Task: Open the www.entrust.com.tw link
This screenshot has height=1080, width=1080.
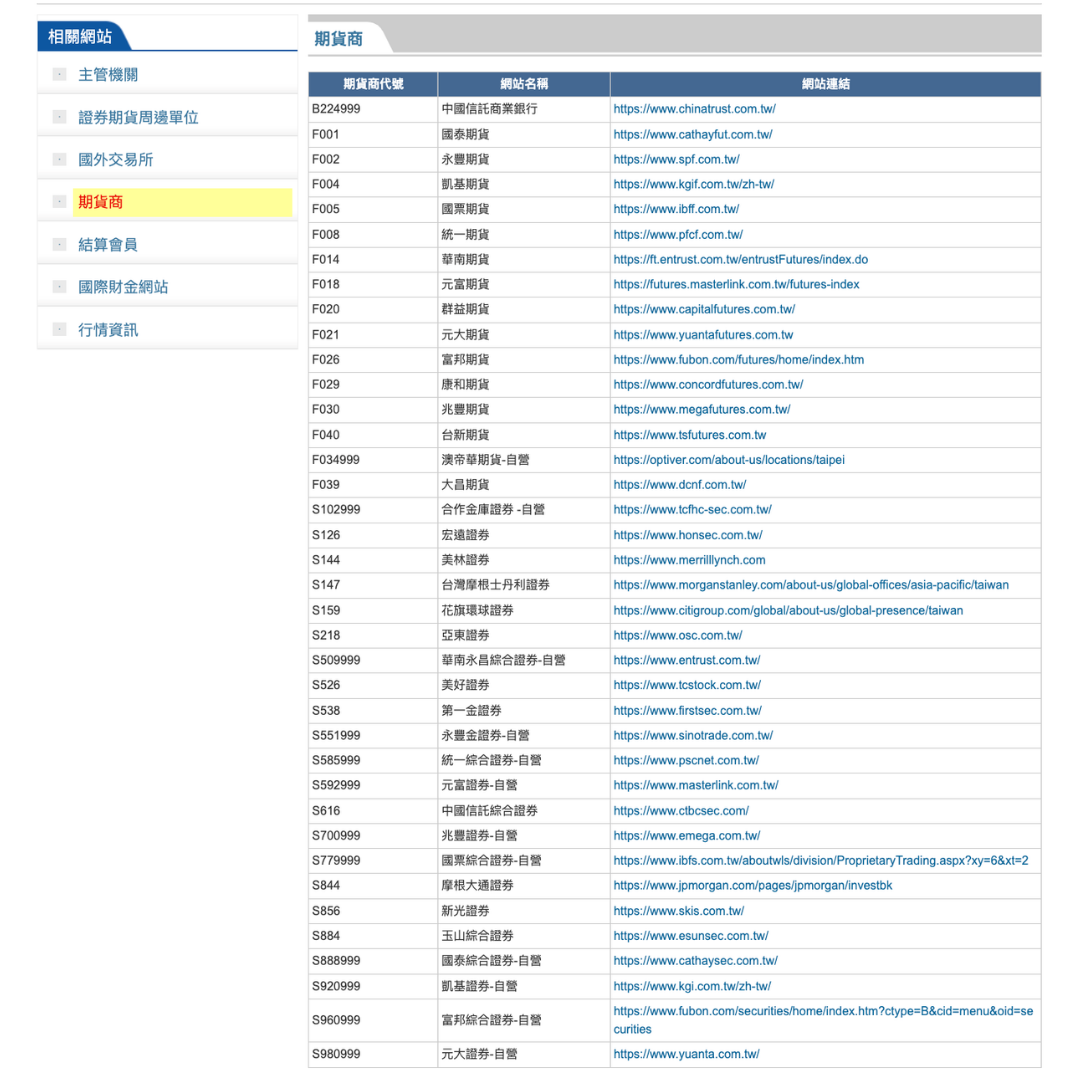Action: [x=687, y=660]
